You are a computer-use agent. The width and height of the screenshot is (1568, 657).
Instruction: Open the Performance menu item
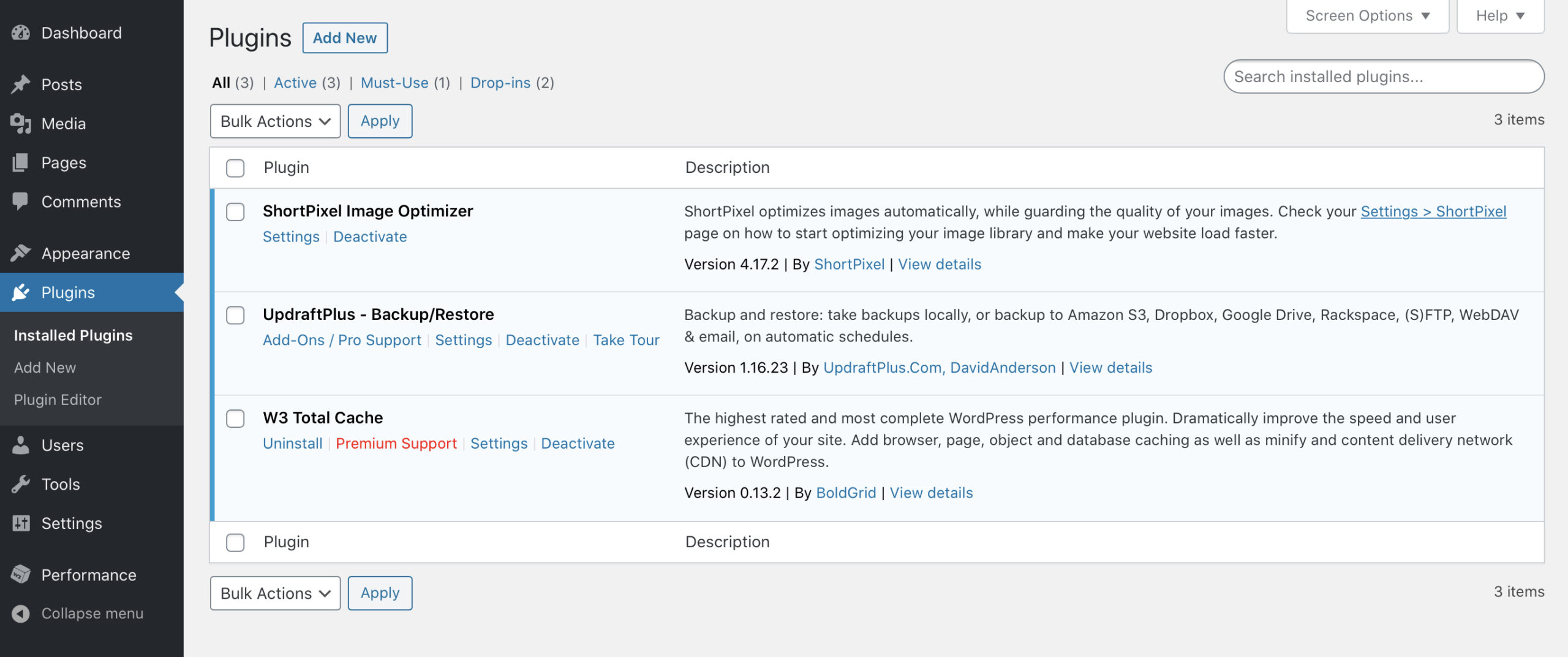click(x=92, y=575)
